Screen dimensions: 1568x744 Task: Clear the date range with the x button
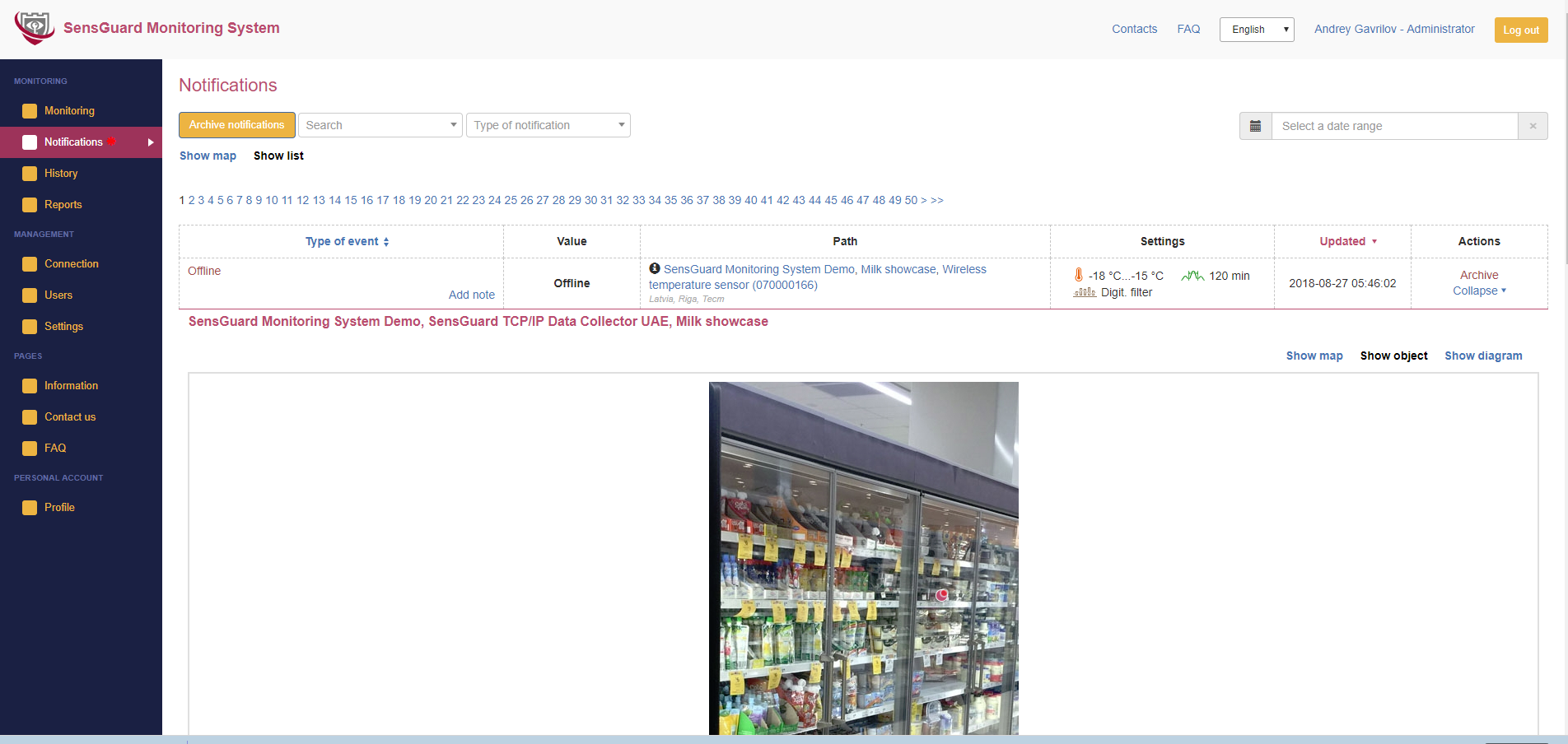1533,126
